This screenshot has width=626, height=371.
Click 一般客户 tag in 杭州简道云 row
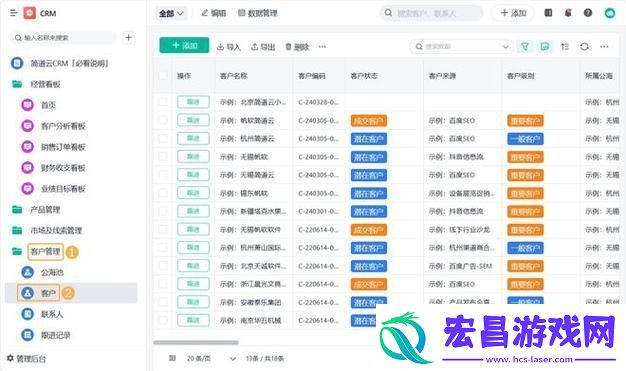(525, 139)
